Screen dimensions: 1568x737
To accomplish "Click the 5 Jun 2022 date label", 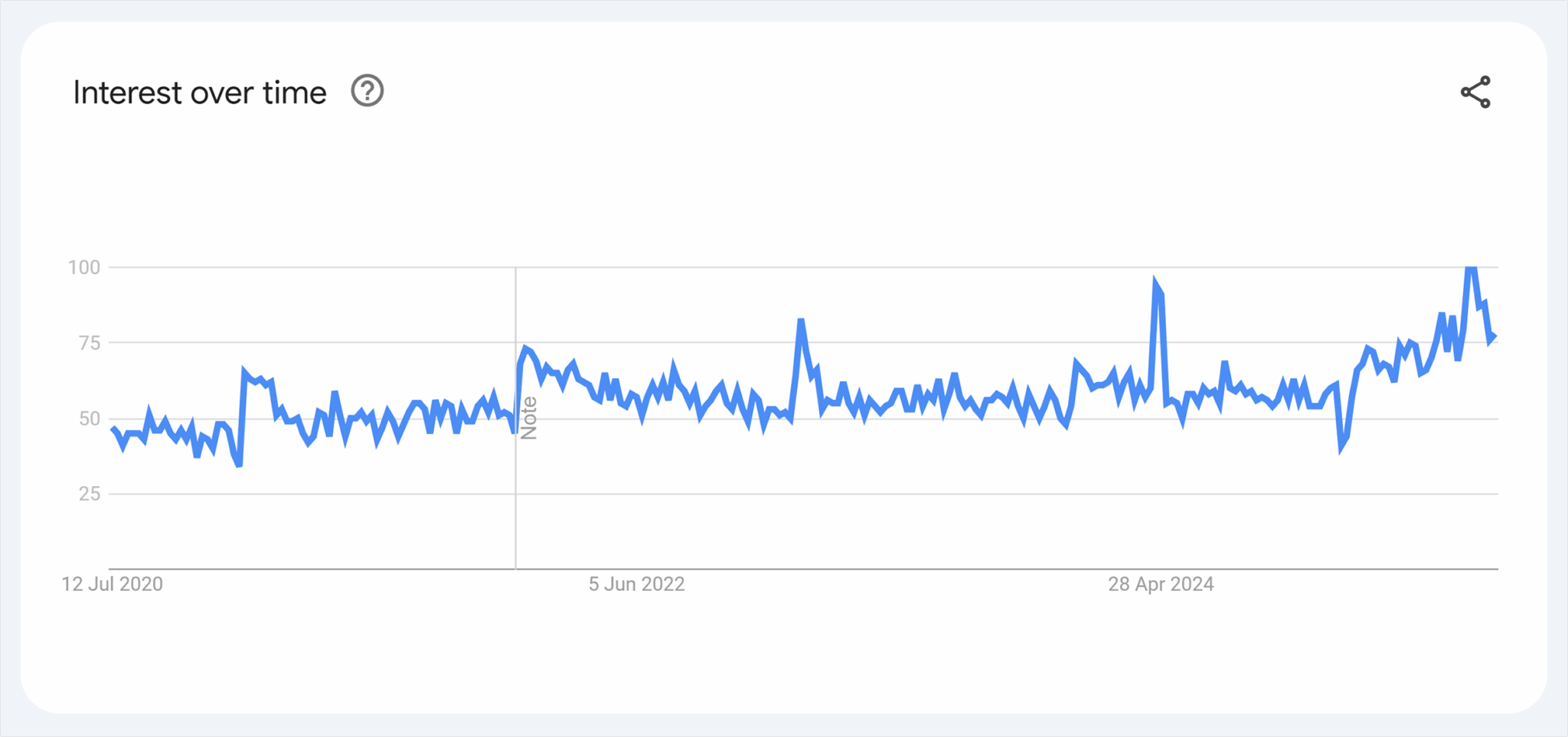I will (635, 584).
